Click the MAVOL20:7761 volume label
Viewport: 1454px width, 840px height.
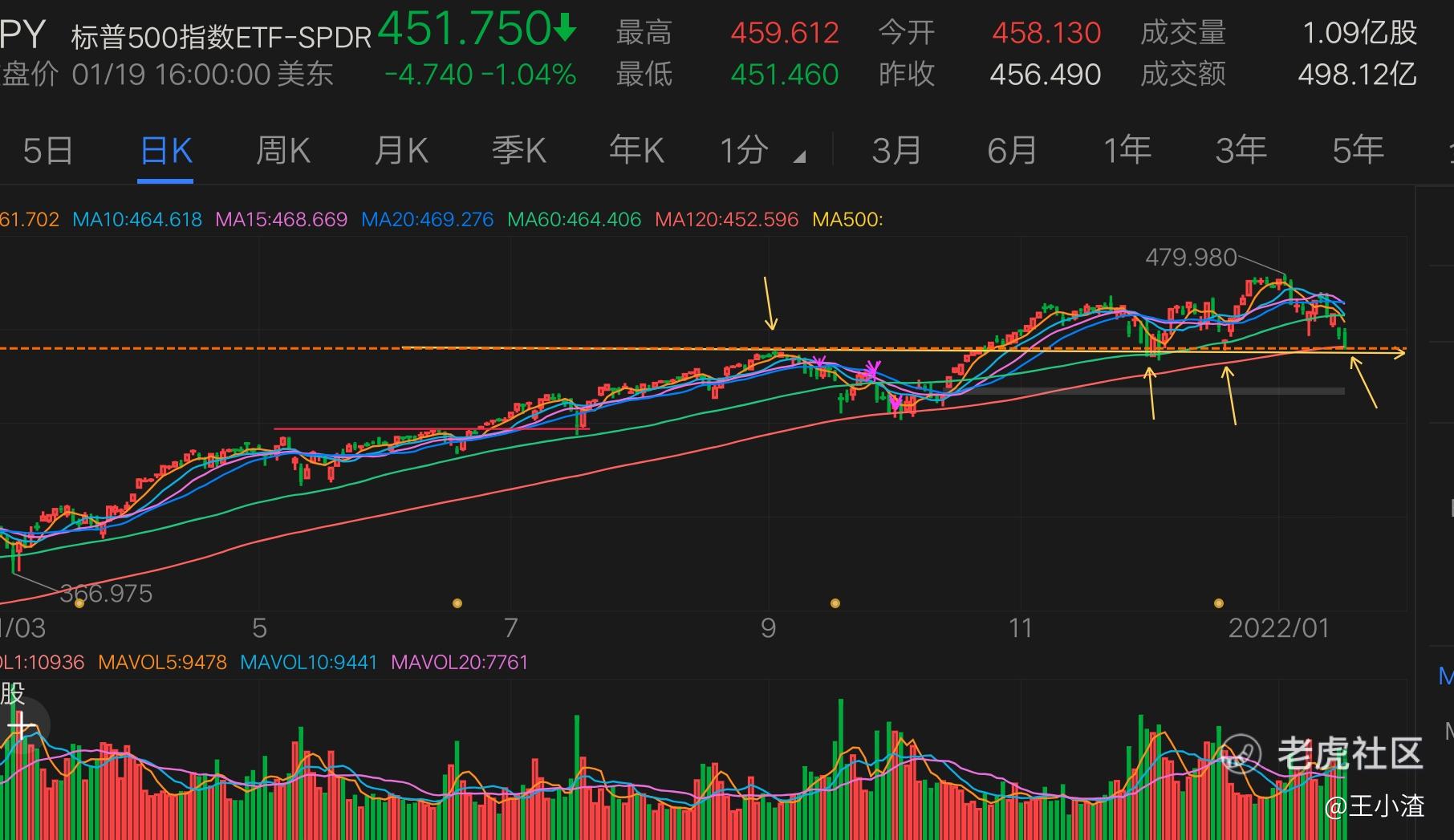459,663
